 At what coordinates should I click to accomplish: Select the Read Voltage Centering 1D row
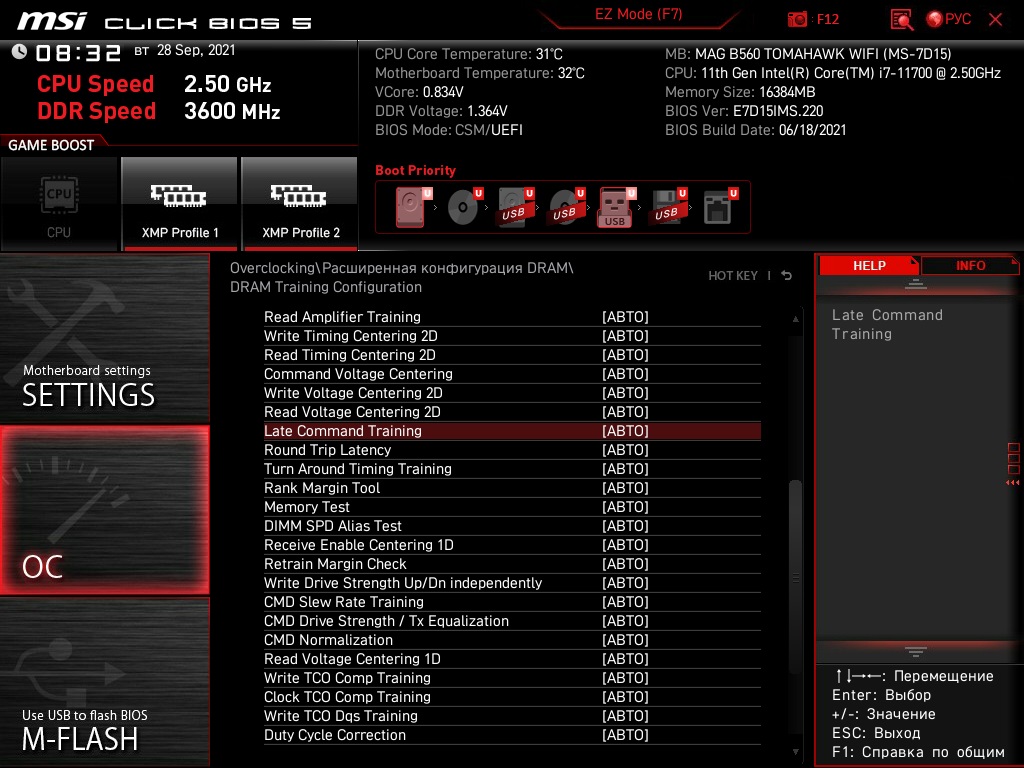512,658
